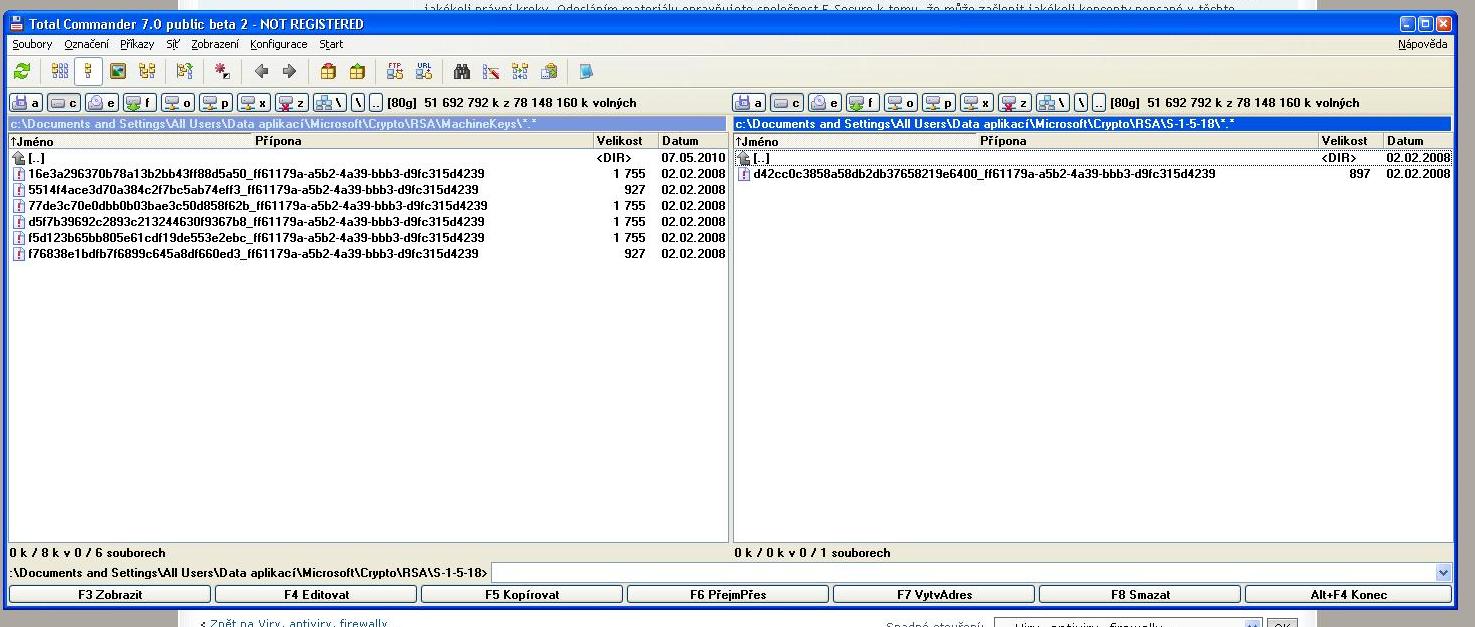
Task: Click the swap panels toolbar icon
Action: point(184,71)
